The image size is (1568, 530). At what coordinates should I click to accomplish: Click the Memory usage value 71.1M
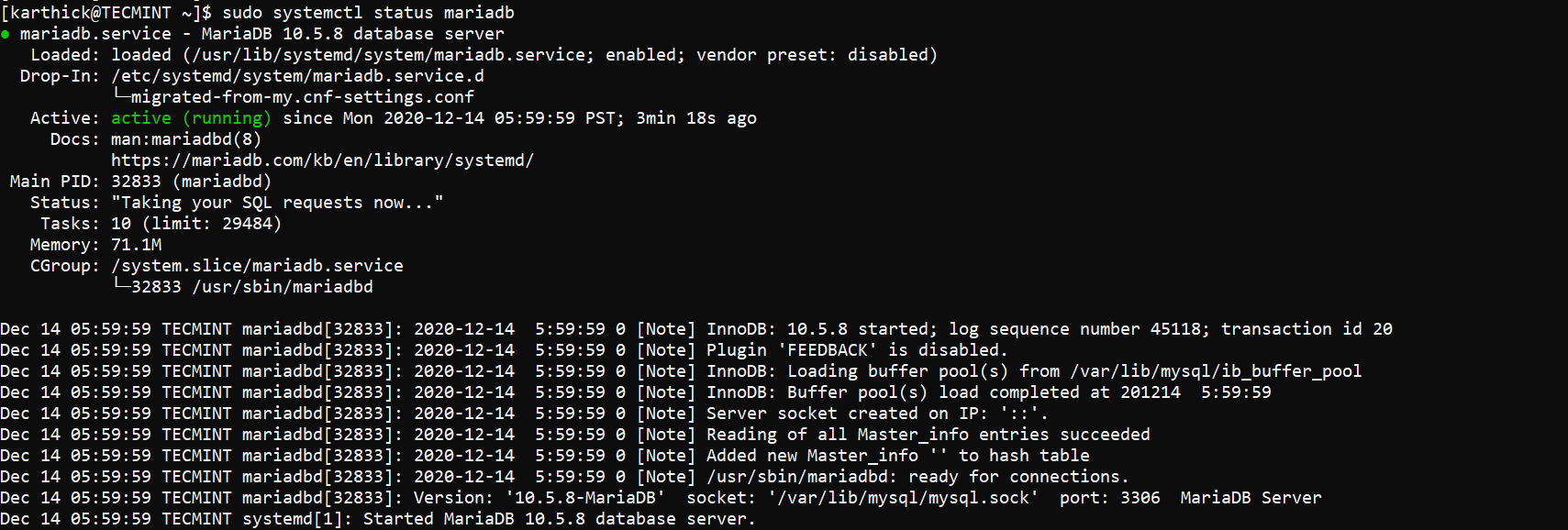point(136,245)
